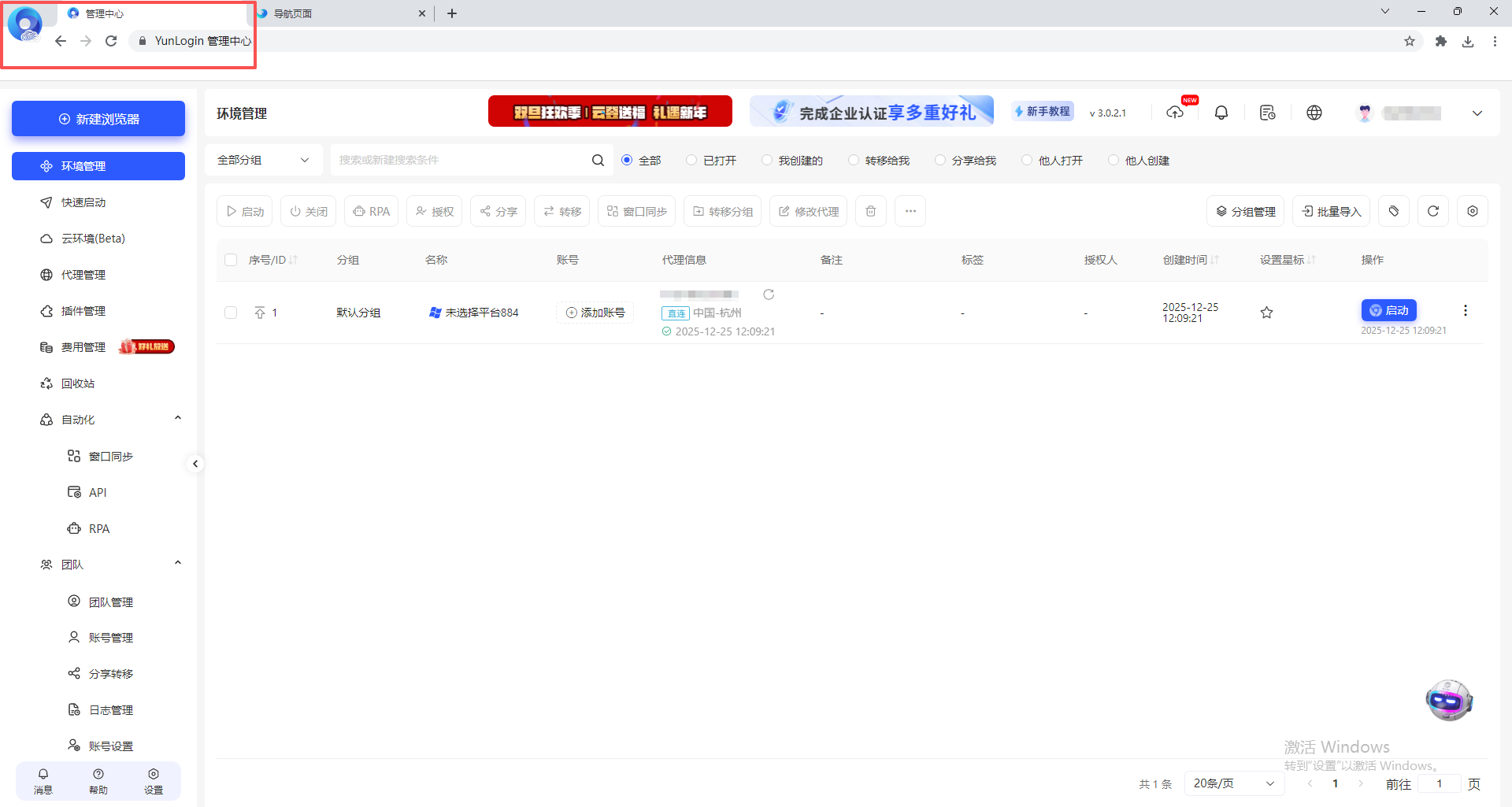The height and width of the screenshot is (807, 1512).
Task: Open the operation log icon
Action: coord(1268,113)
